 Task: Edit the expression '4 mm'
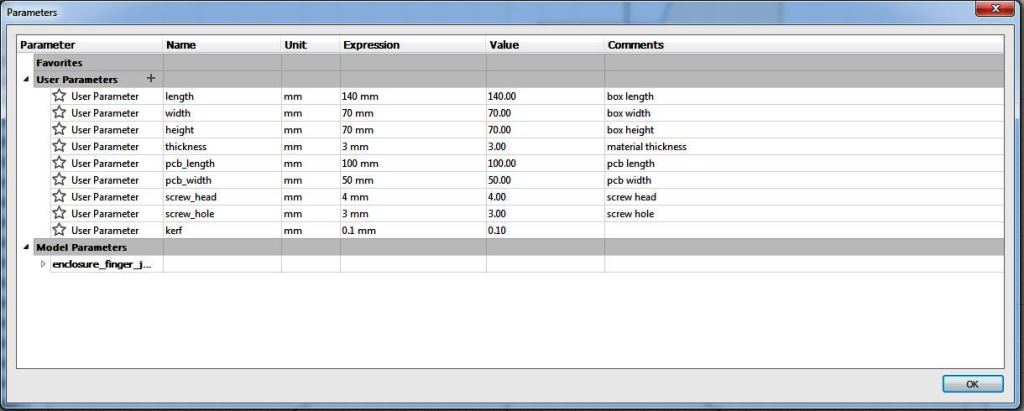pos(413,197)
